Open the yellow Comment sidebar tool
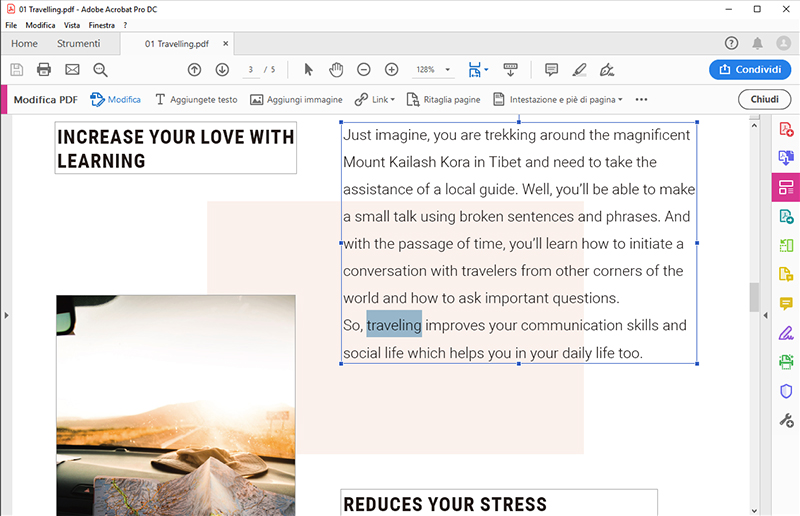The width and height of the screenshot is (800, 516). coord(786,304)
